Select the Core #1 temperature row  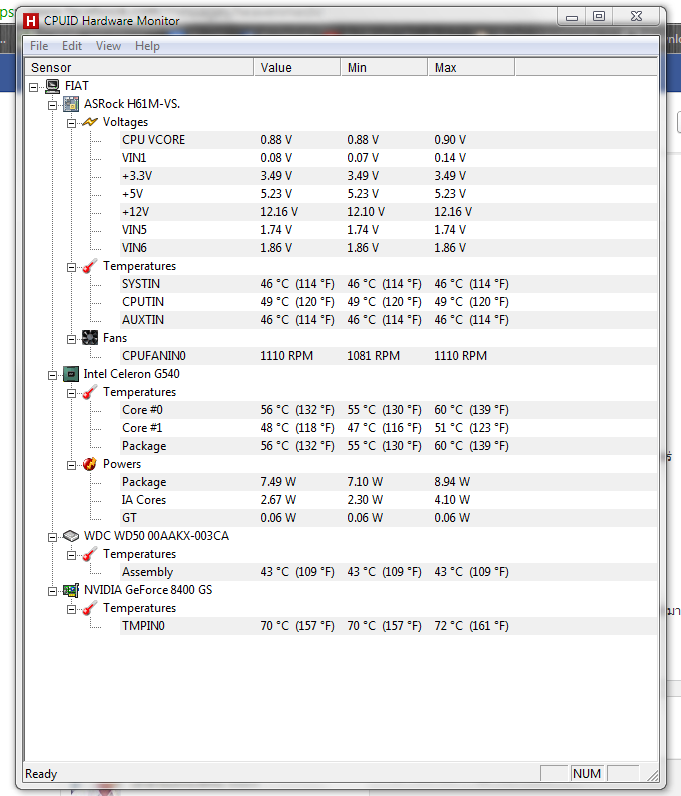click(388, 428)
